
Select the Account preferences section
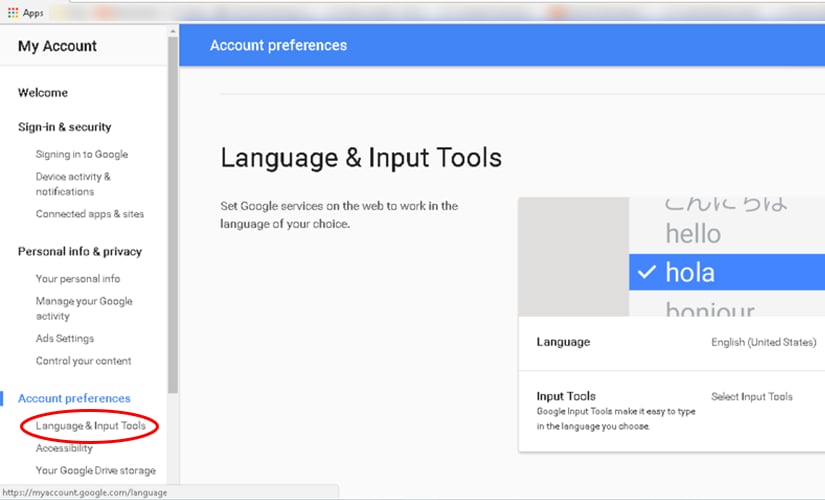(x=74, y=398)
